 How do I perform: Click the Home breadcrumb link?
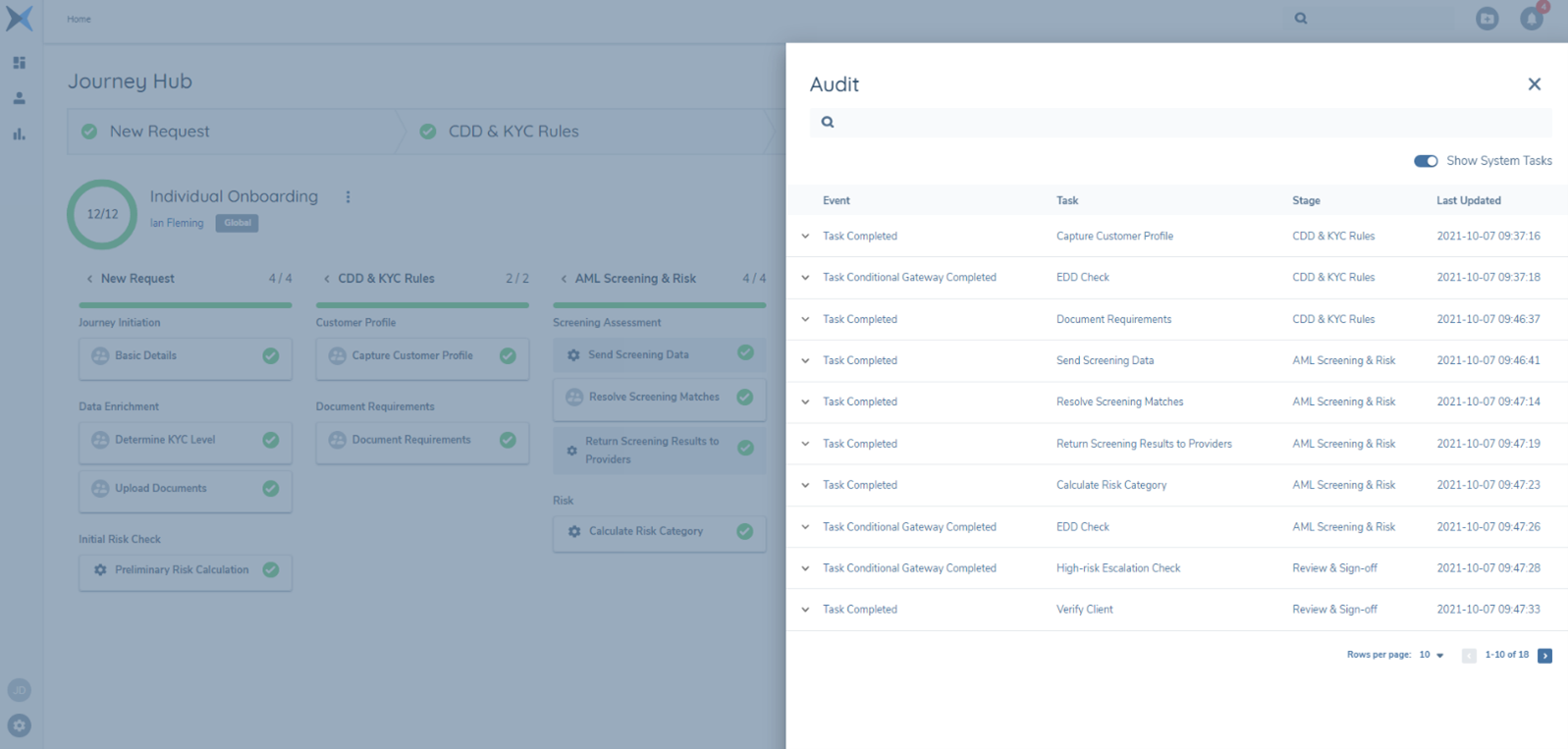coord(79,19)
